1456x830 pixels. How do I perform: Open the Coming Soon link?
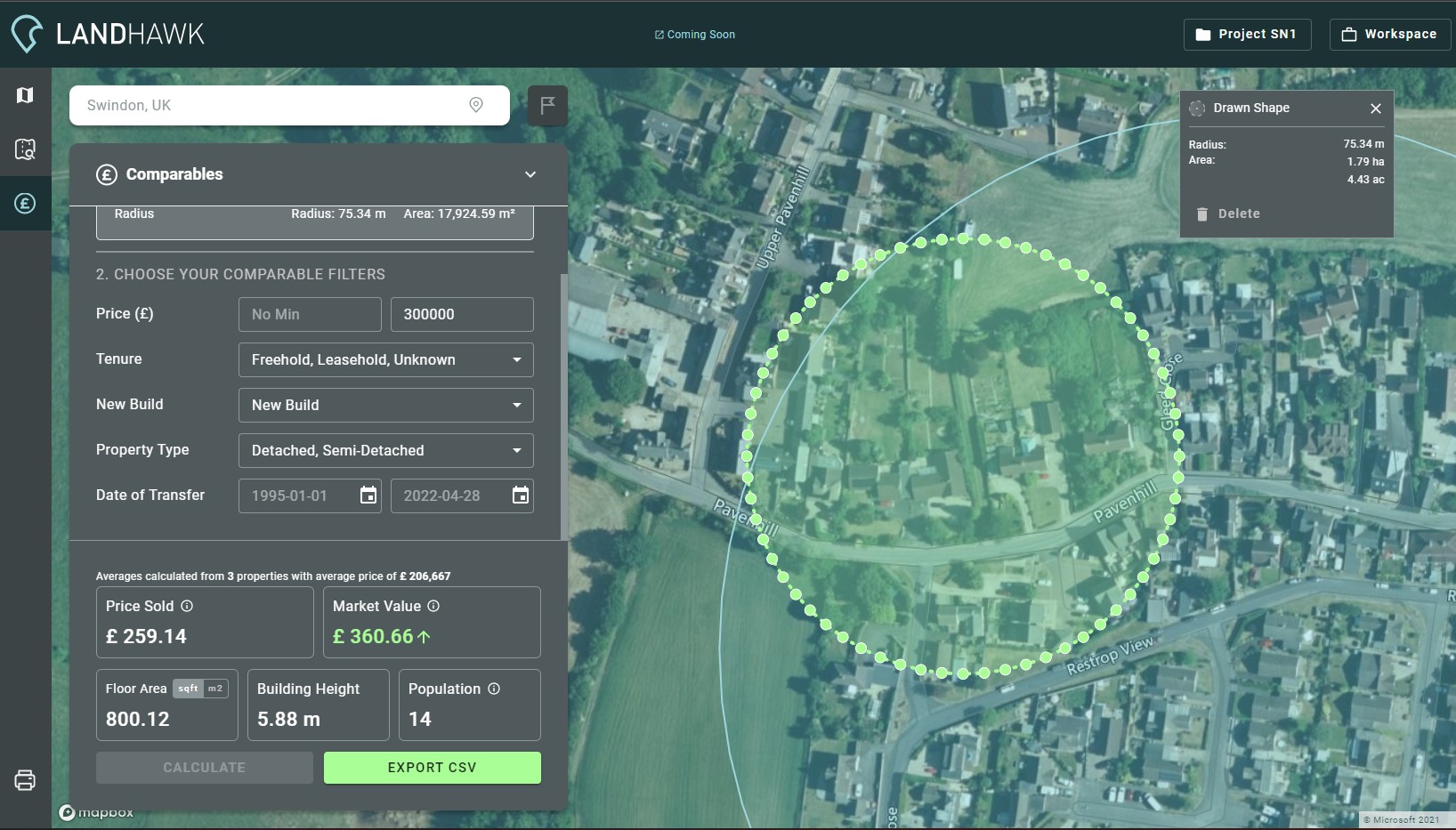(695, 35)
